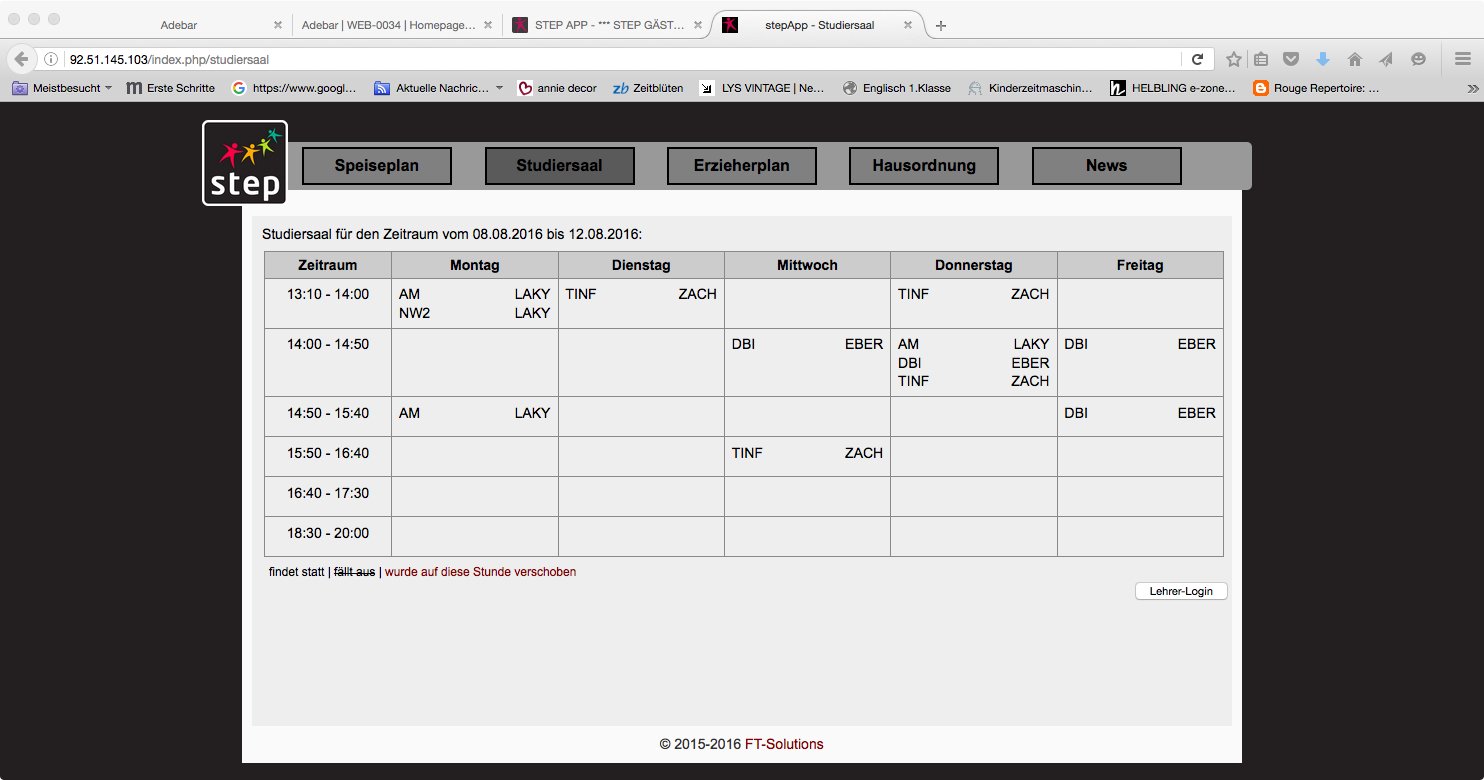Switch to the Adebar WEB-0034 browser tab
This screenshot has height=780, width=1484.
point(389,25)
